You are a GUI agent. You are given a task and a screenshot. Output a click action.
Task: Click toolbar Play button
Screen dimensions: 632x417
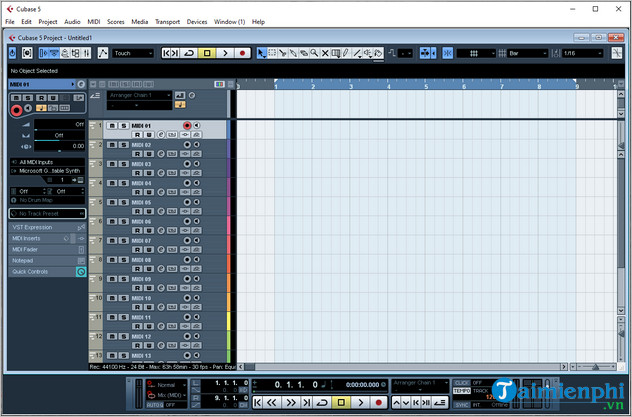225,53
